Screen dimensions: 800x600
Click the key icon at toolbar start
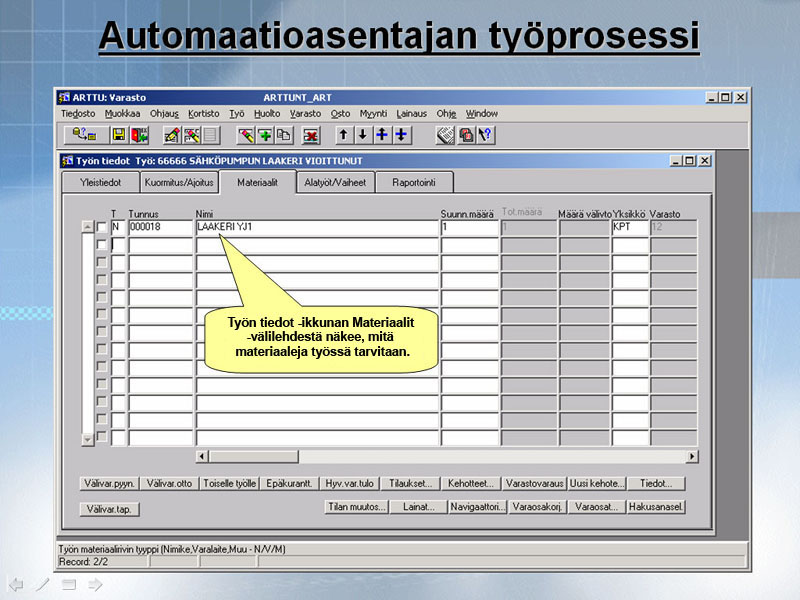81,135
